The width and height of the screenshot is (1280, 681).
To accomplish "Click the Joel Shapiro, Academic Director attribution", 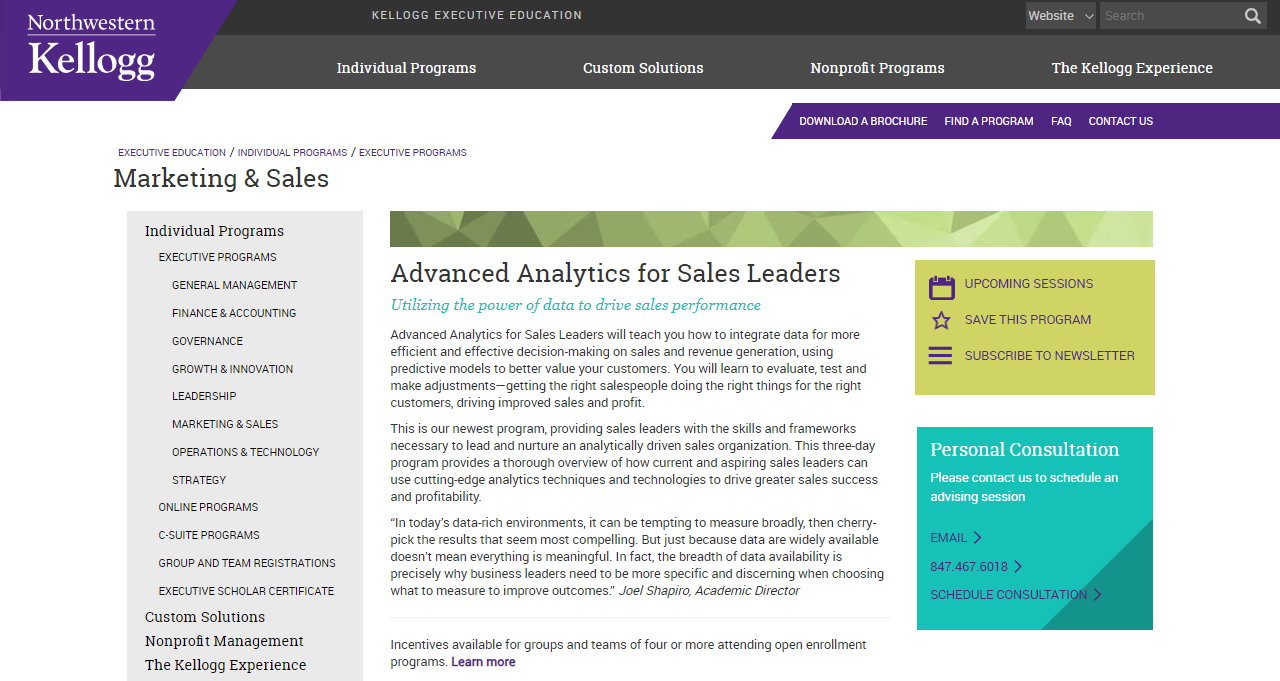I will 709,591.
